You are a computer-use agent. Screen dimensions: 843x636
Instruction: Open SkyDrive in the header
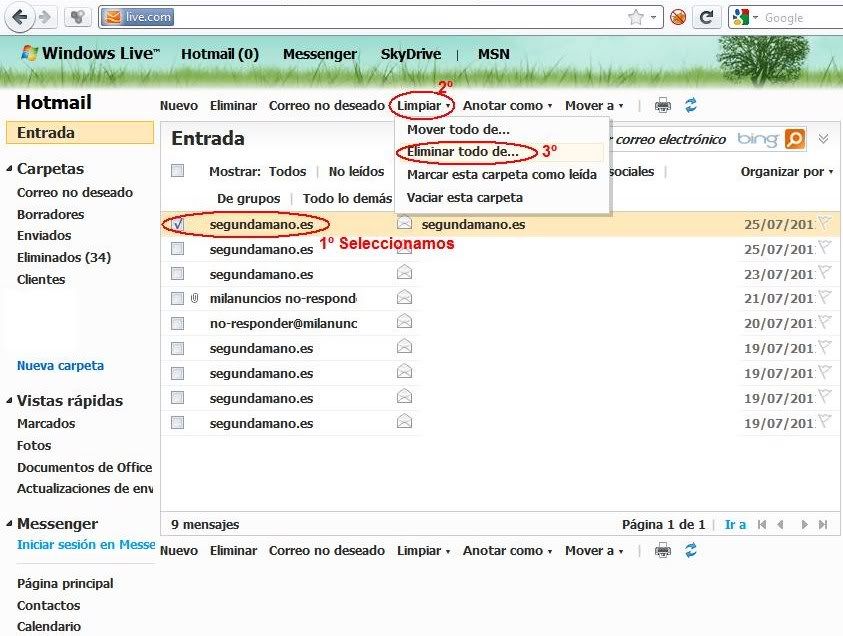coord(411,54)
